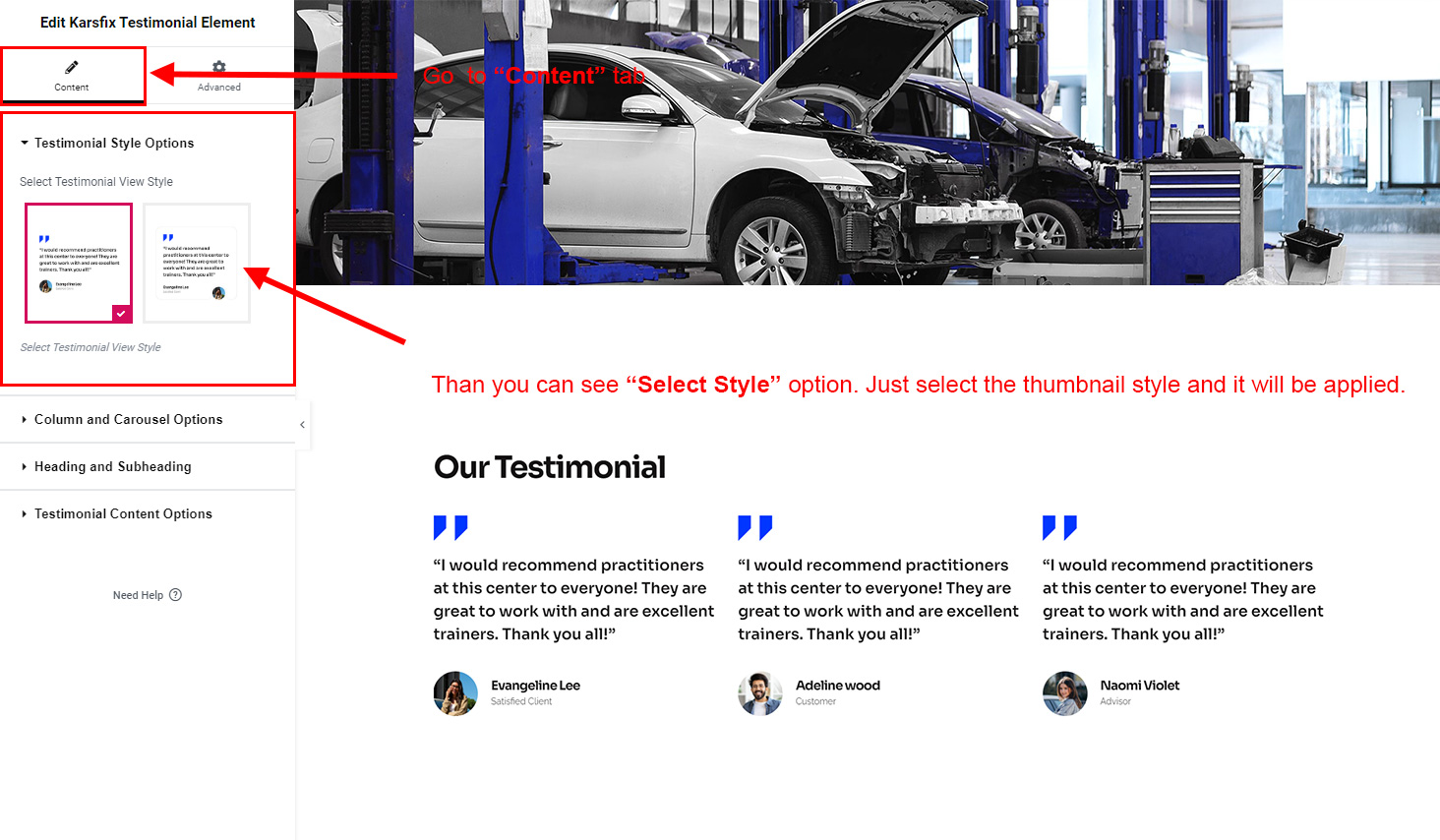Switch to the Advanced tab label
The width and height of the screenshot is (1440, 840).
219,88
